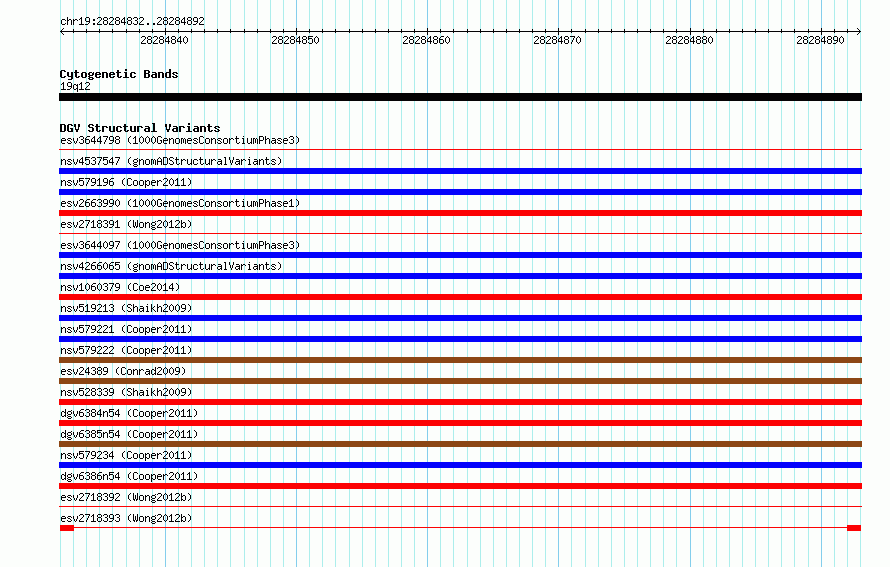Click the brown bar under dgv6385n54
890x567 pixels.
point(460,444)
